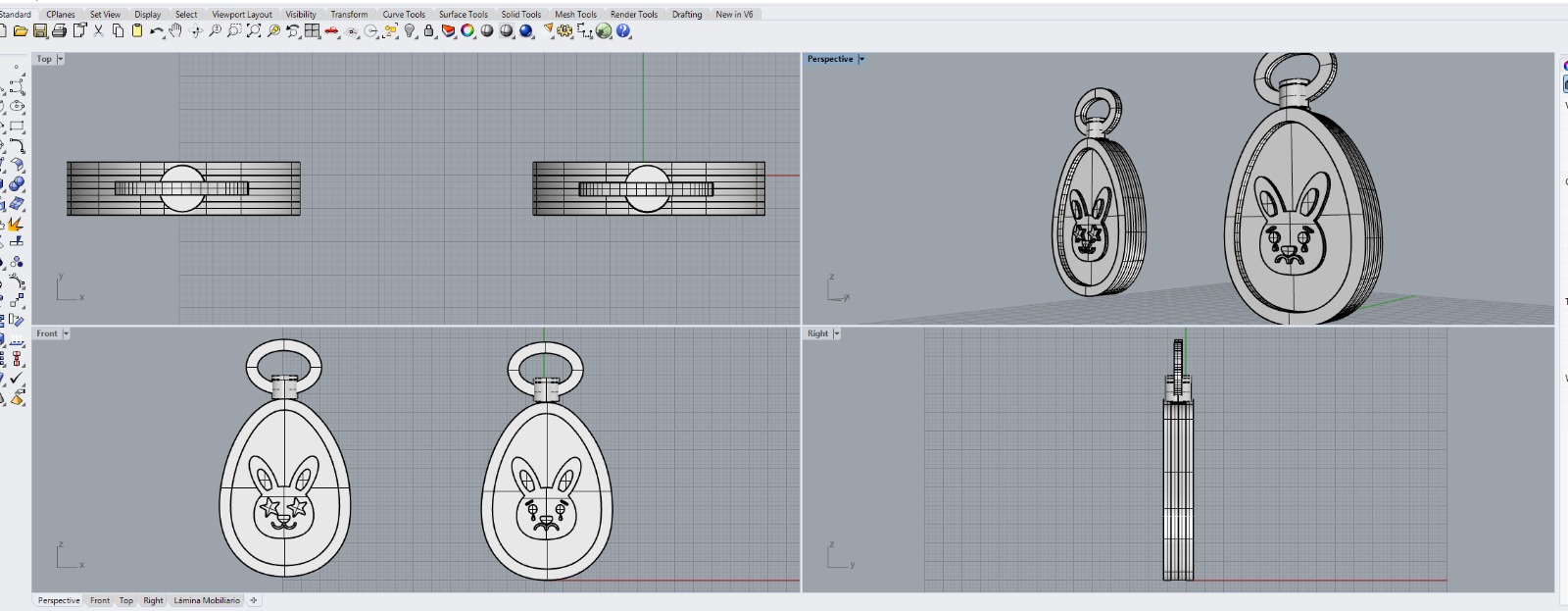Cut selection using the scissors icon
Image resolution: width=1568 pixels, height=611 pixels.
click(99, 31)
